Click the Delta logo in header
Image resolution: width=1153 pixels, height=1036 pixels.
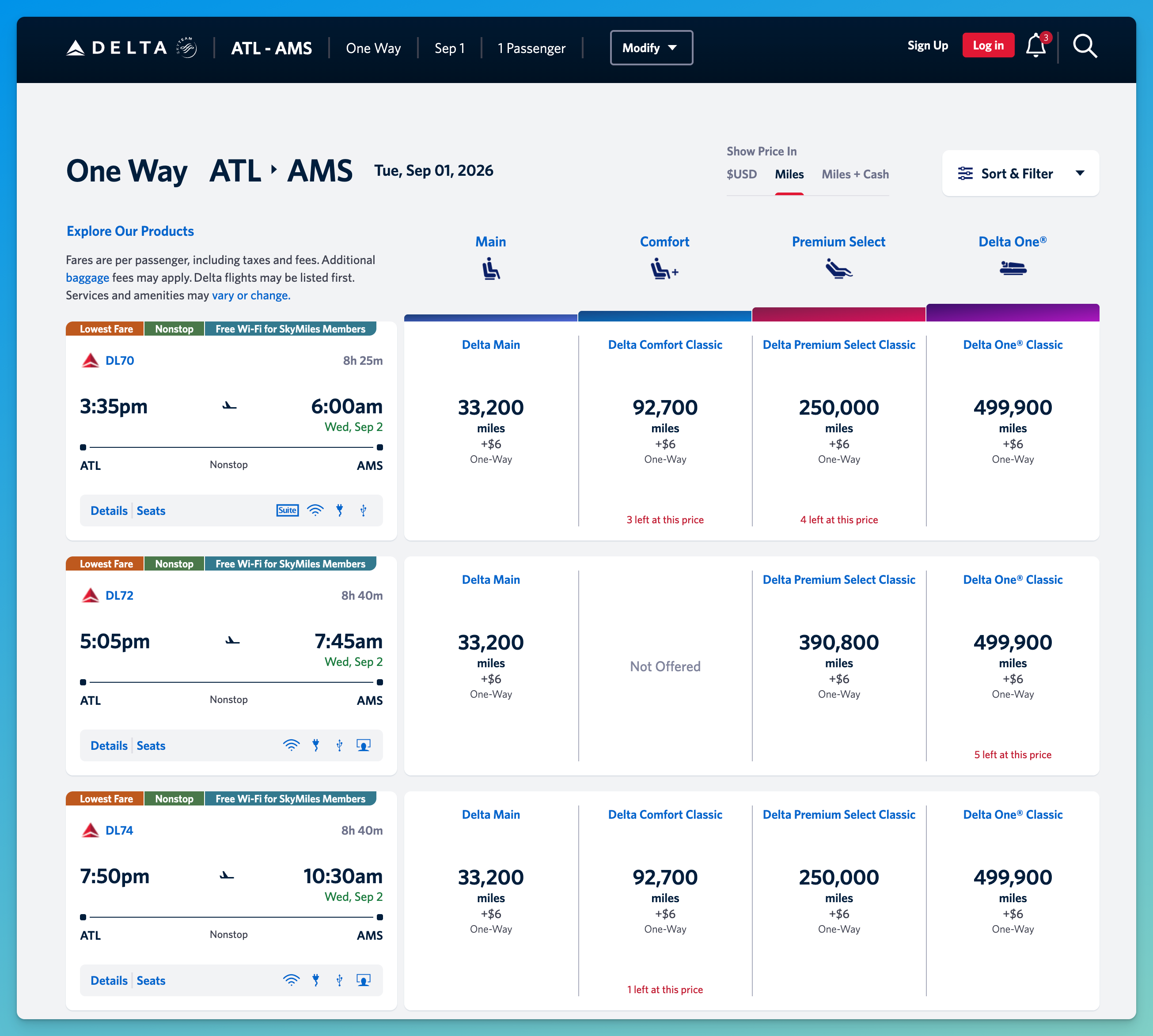(x=132, y=47)
